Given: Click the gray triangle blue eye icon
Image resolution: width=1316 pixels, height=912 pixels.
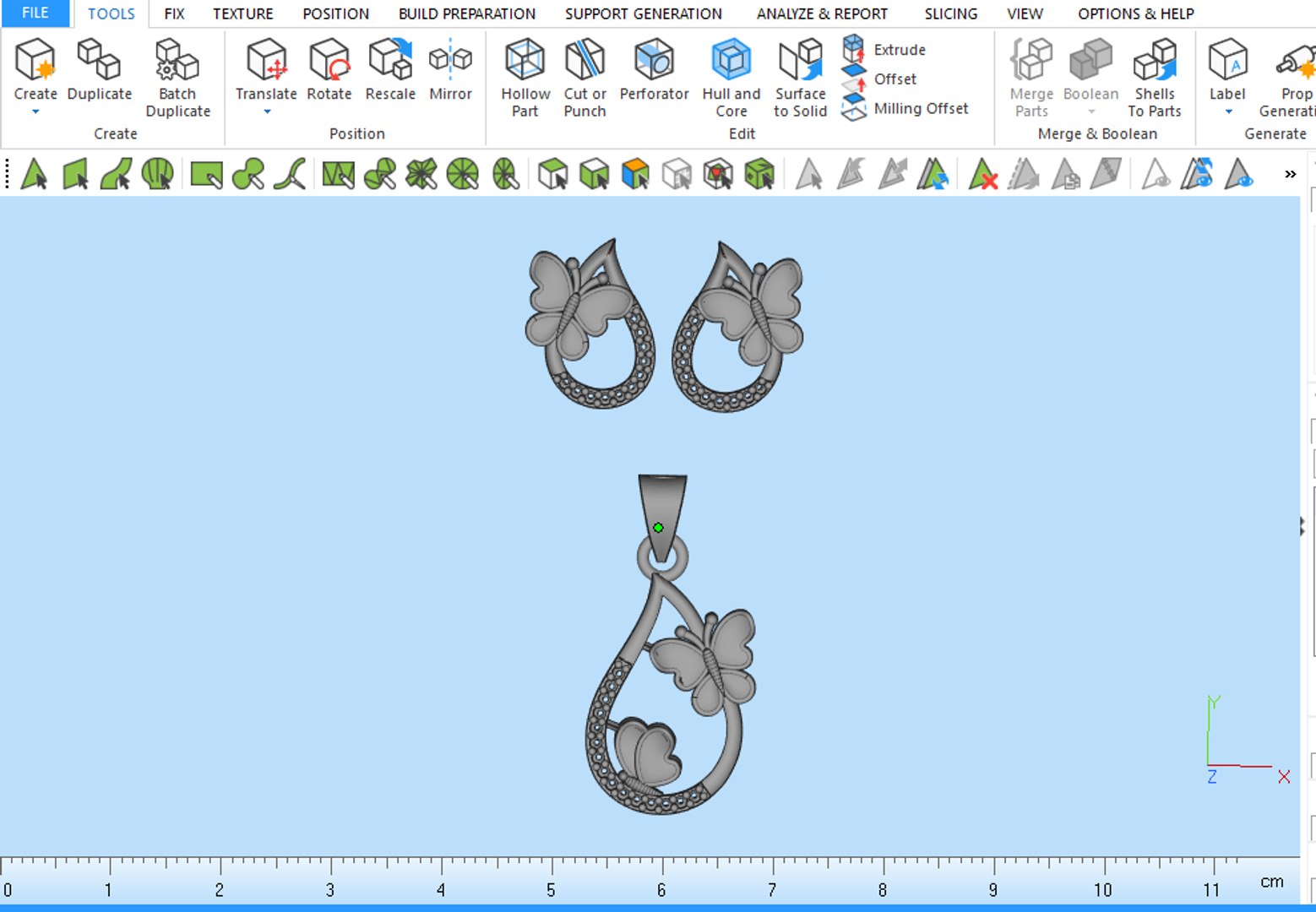Looking at the screenshot, I should tap(1238, 174).
